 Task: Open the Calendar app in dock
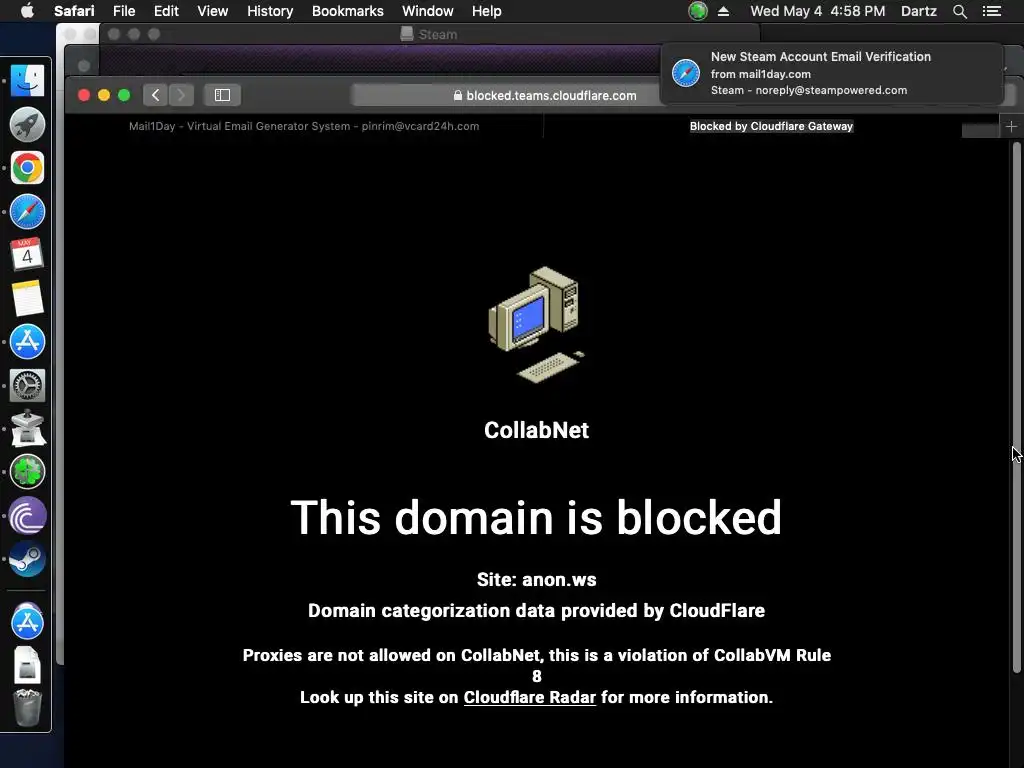[x=27, y=255]
